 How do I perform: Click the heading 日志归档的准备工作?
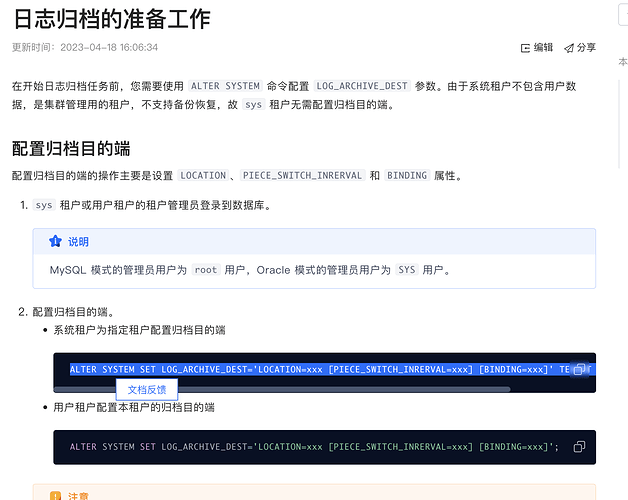coord(112,19)
